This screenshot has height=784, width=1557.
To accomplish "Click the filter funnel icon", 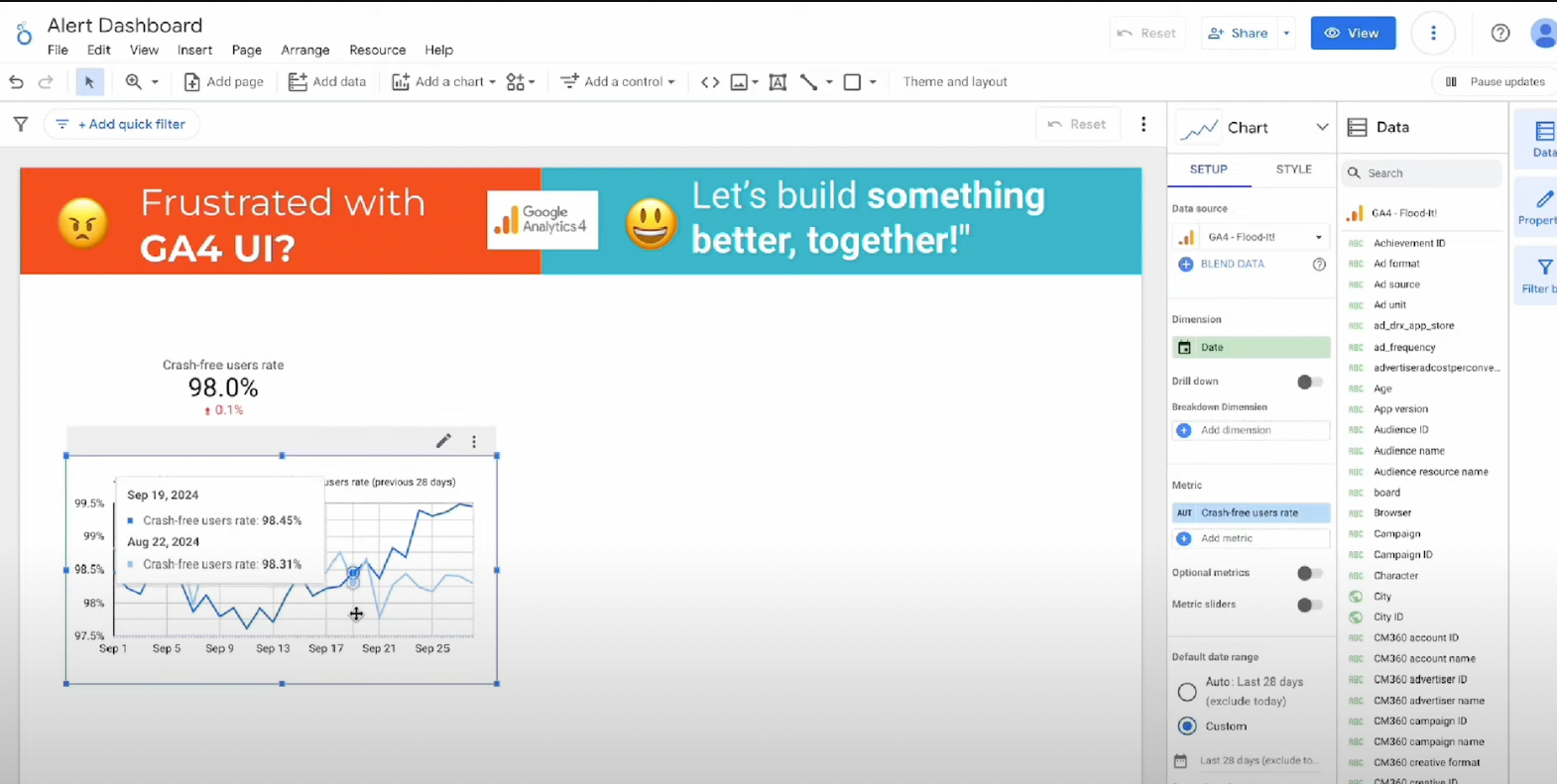I will coord(21,124).
